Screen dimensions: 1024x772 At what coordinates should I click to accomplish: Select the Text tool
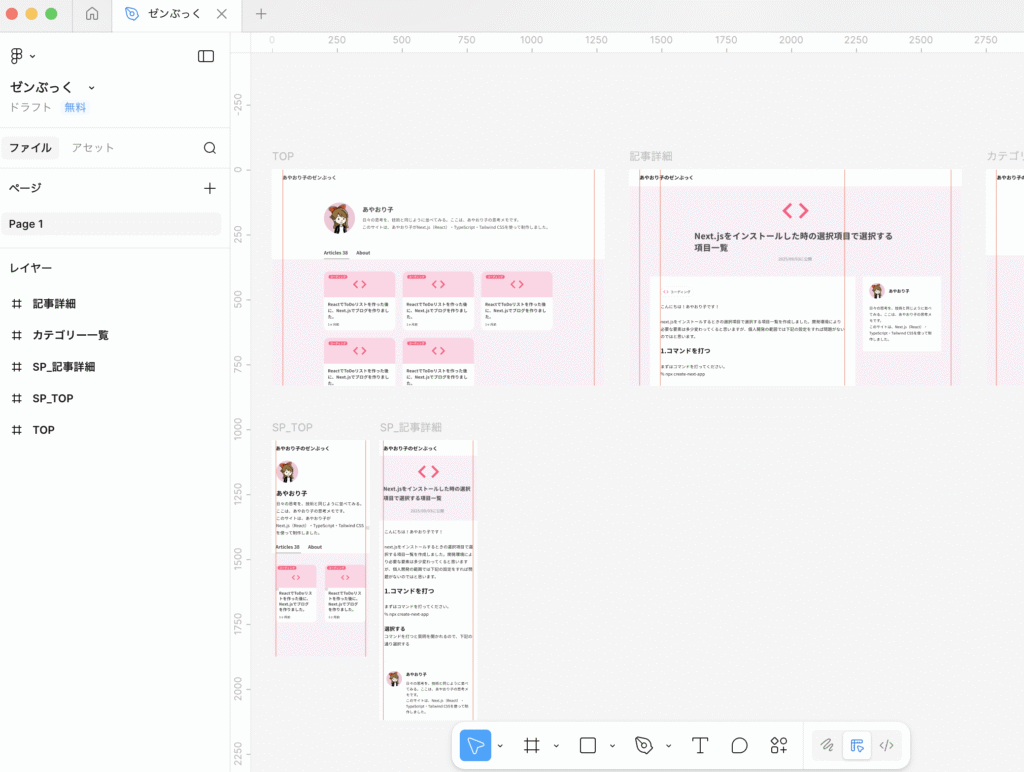(x=700, y=745)
